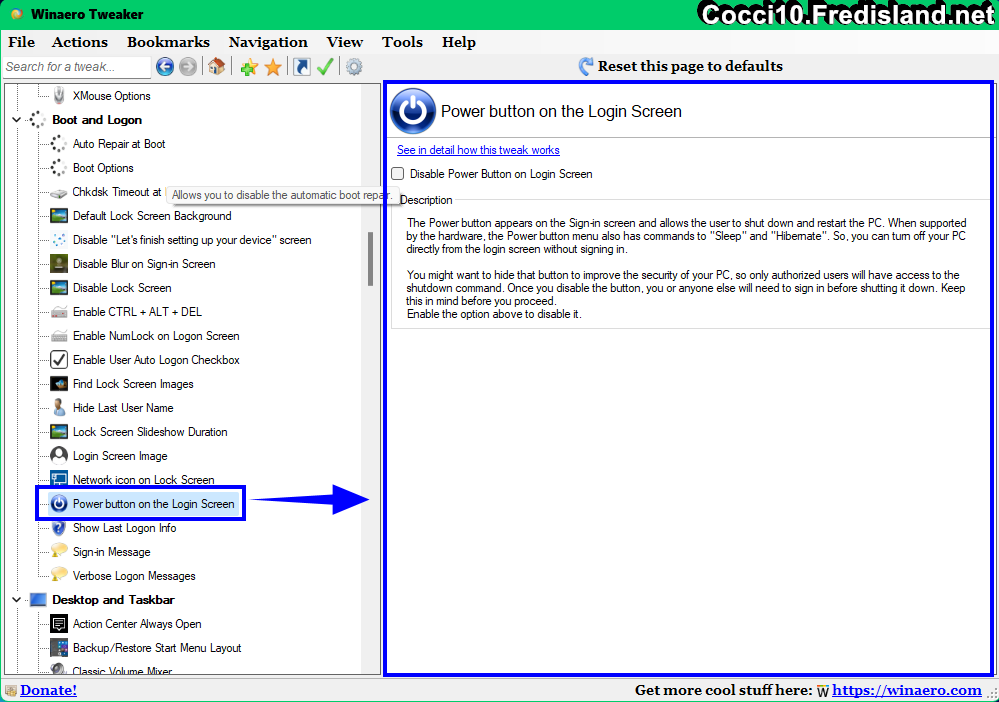This screenshot has width=999, height=702.
Task: Click the Action Center Always Open icon
Action: [x=59, y=624]
